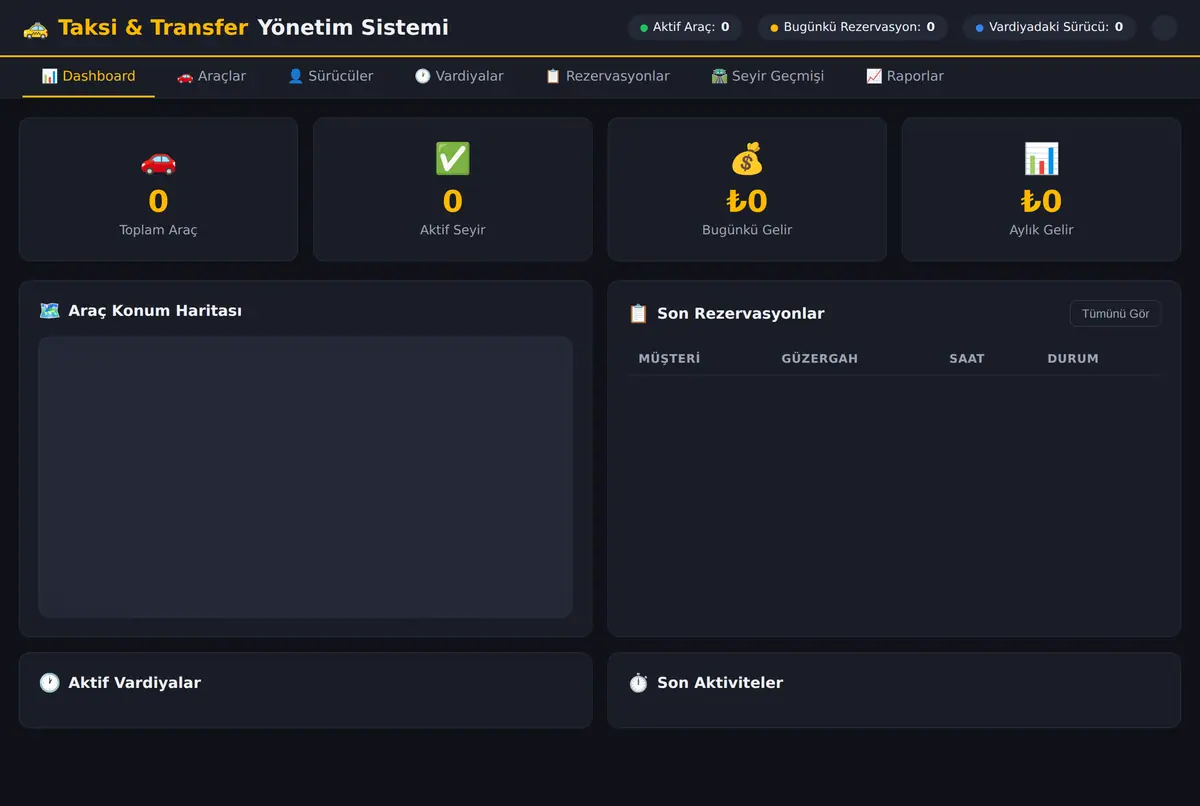Click the Aylık Gelir label
Viewport: 1200px width, 806px height.
tap(1041, 230)
